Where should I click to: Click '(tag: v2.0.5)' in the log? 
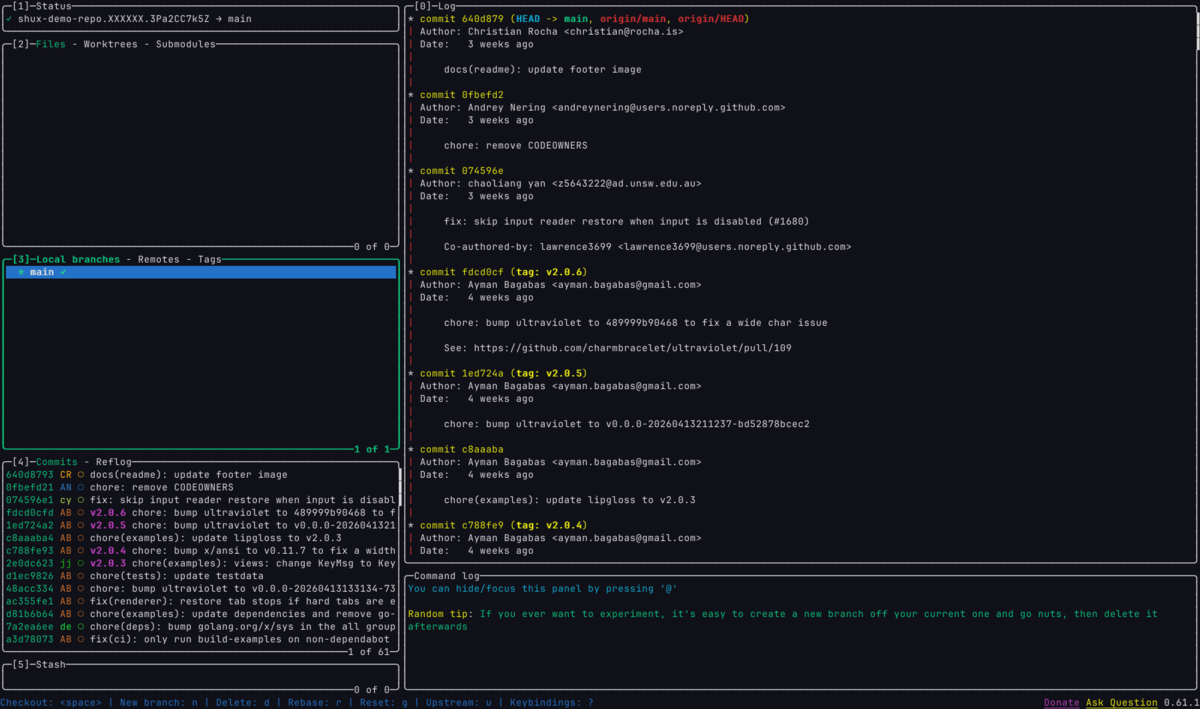(548, 373)
